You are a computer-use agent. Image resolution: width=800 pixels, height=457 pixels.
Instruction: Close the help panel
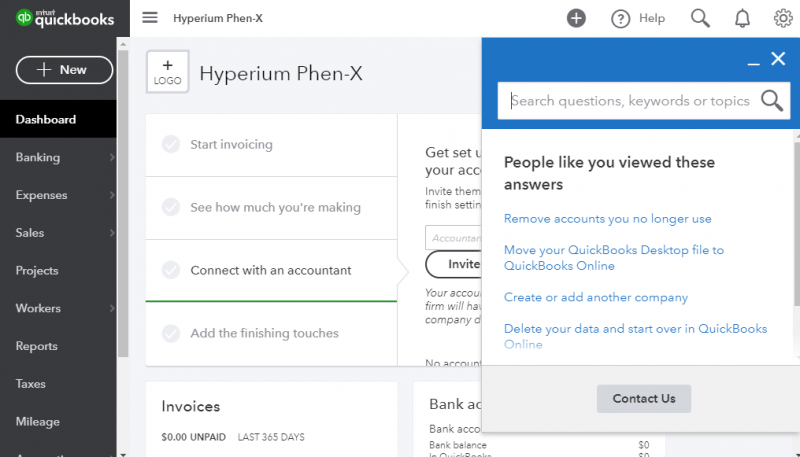(x=778, y=59)
